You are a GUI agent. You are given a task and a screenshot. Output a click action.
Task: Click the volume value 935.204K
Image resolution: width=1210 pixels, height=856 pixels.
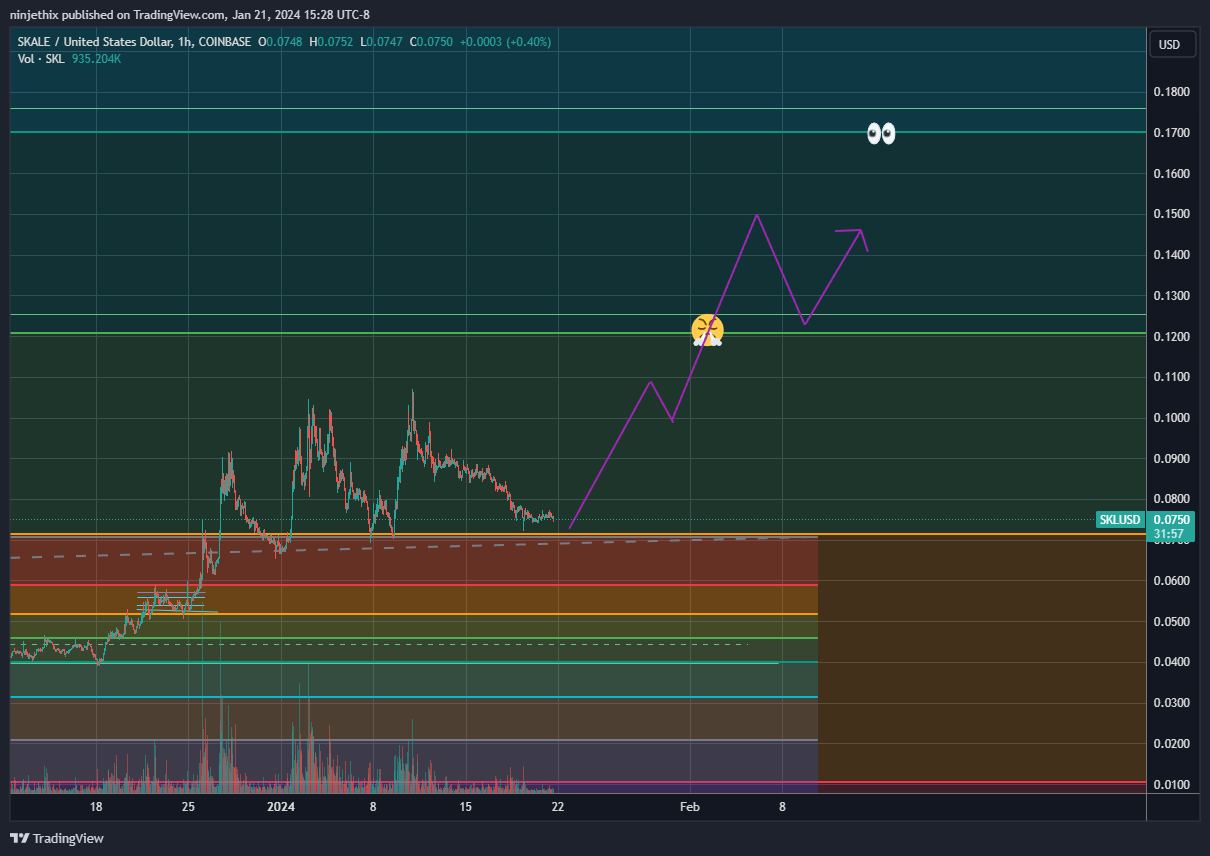tap(97, 59)
